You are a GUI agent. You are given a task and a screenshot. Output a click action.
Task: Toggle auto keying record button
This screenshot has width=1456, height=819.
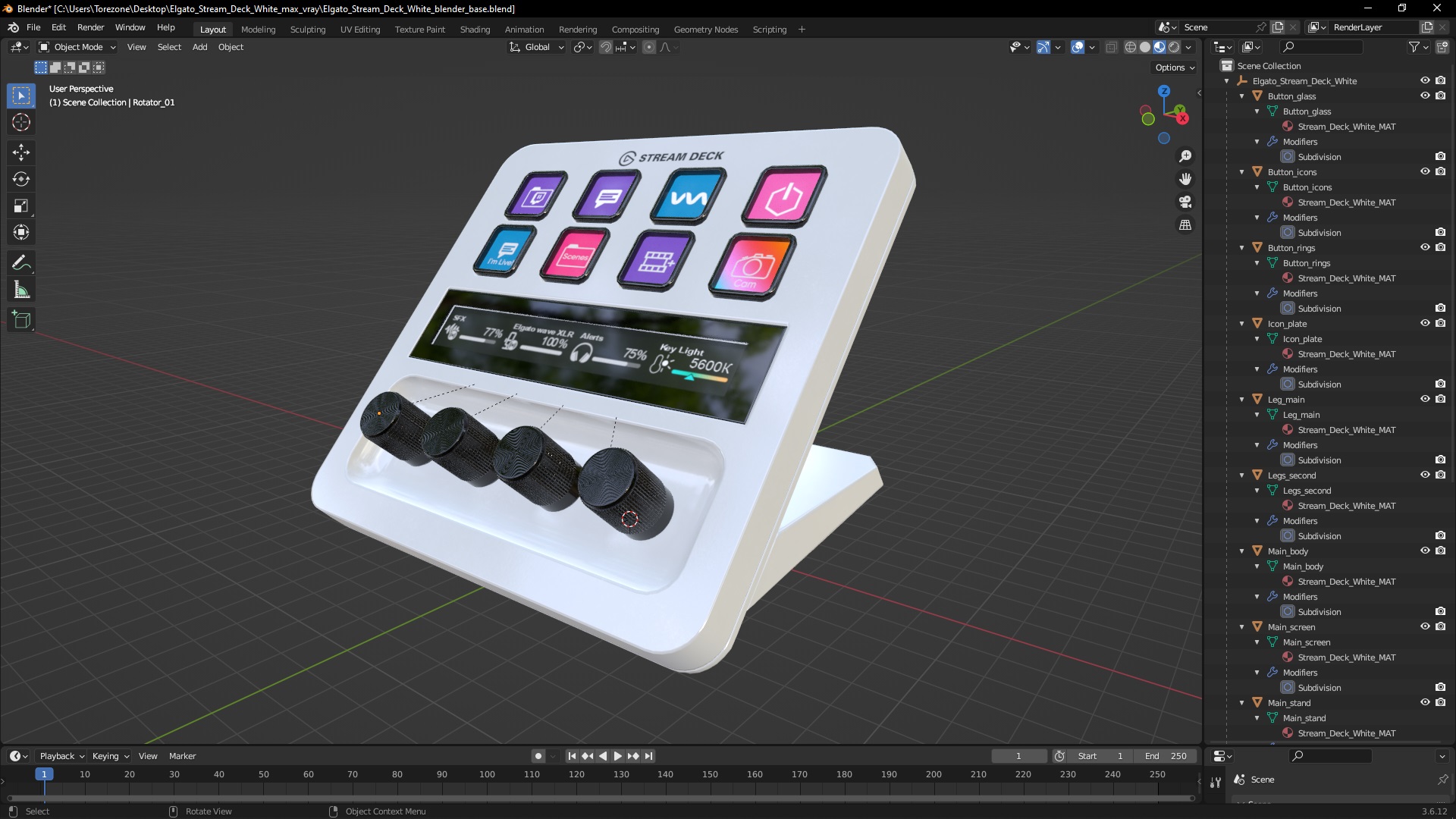tap(538, 756)
